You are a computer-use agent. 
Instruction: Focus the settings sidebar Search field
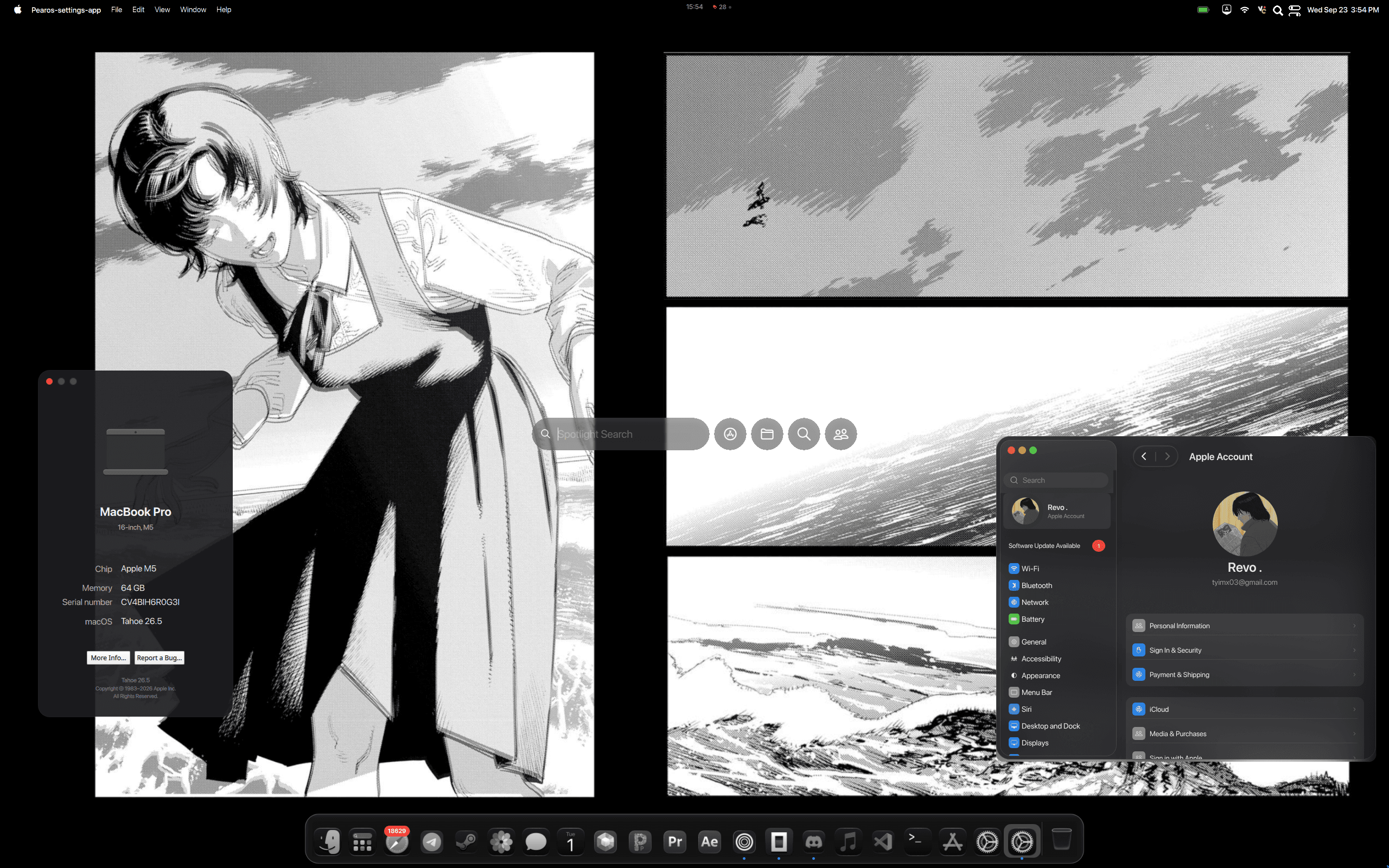[1056, 480]
